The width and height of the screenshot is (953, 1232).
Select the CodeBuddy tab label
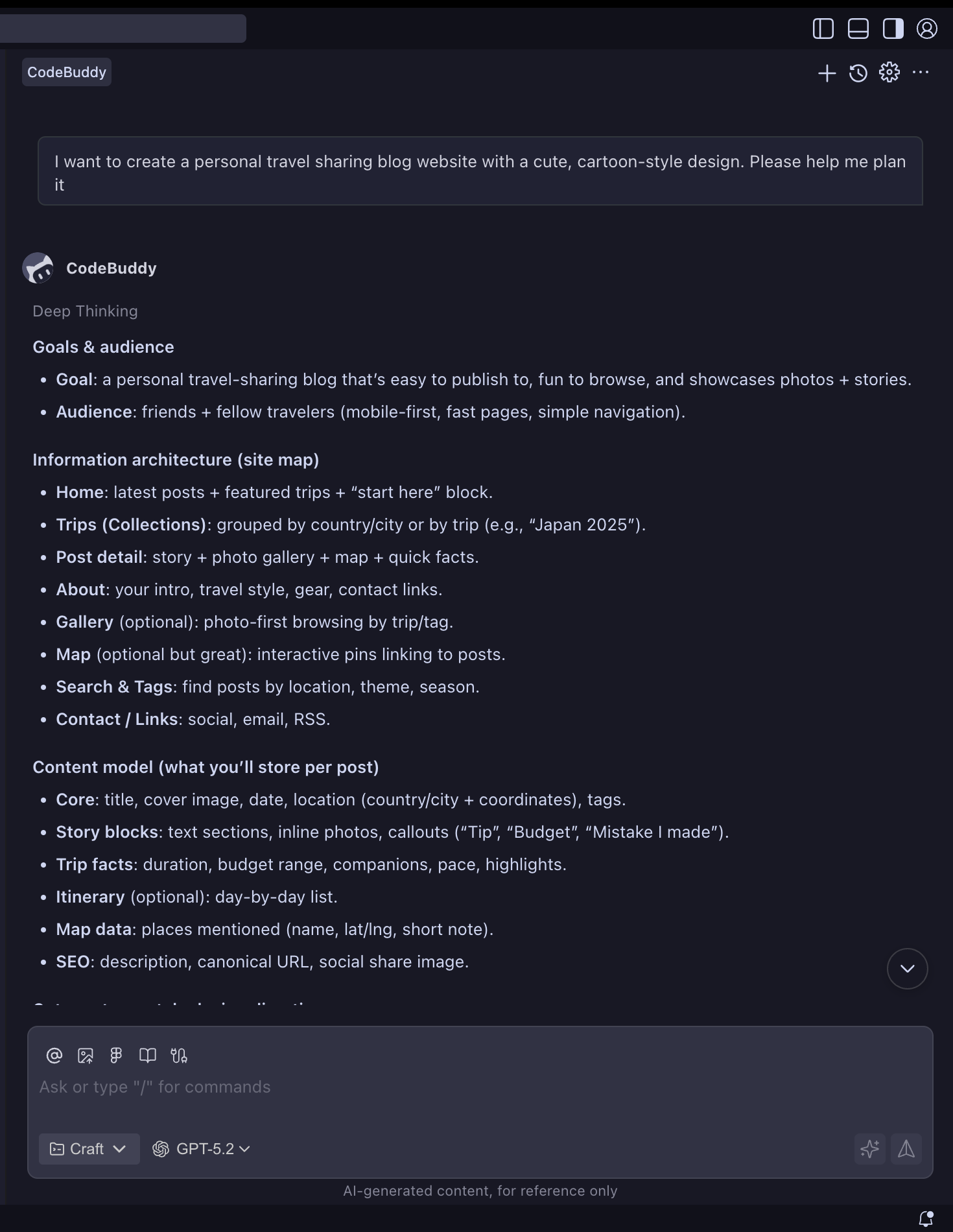click(66, 72)
